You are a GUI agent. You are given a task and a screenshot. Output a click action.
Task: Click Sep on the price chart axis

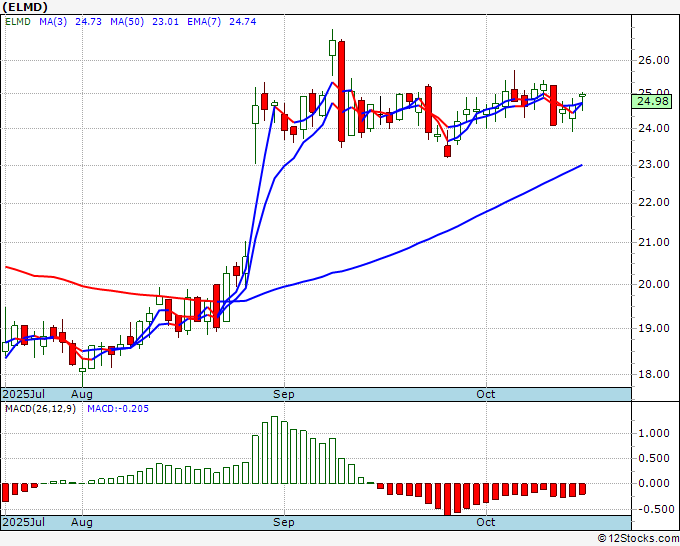tap(284, 394)
